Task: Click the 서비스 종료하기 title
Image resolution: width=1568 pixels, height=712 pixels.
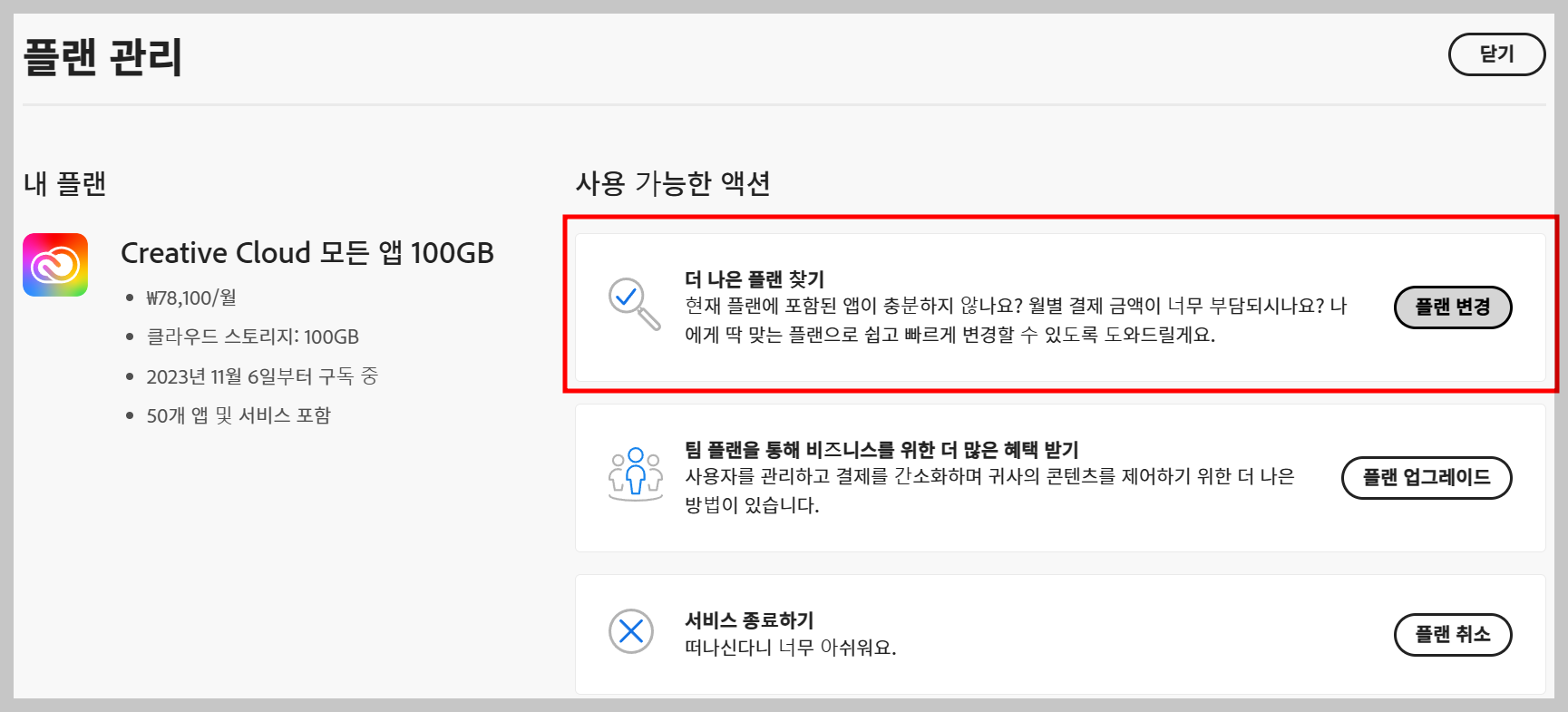Action: (749, 620)
